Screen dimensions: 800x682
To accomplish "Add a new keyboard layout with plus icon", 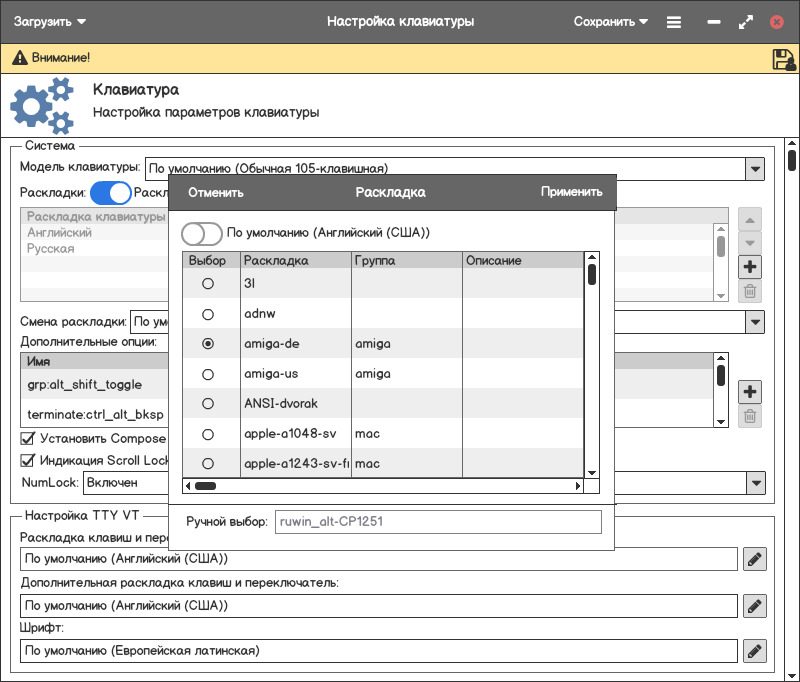I will point(750,267).
